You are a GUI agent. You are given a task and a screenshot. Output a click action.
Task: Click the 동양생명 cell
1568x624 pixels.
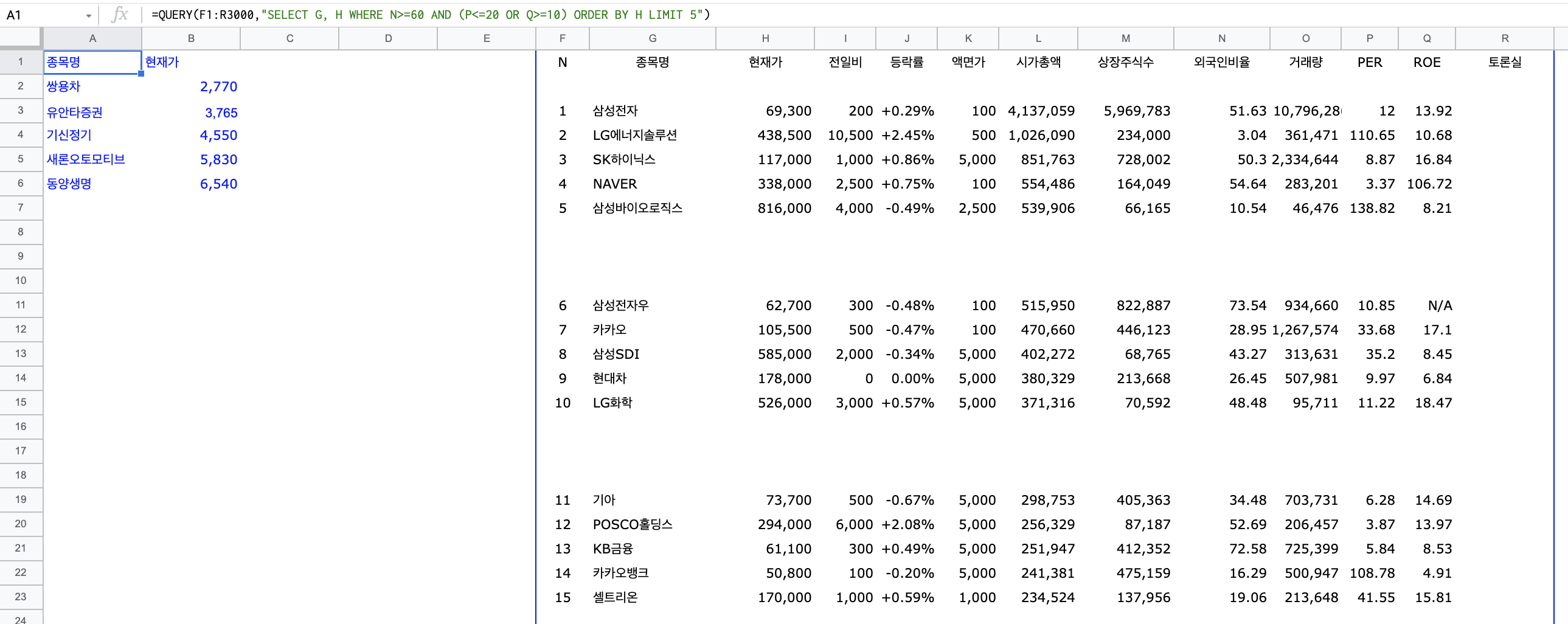[92, 184]
